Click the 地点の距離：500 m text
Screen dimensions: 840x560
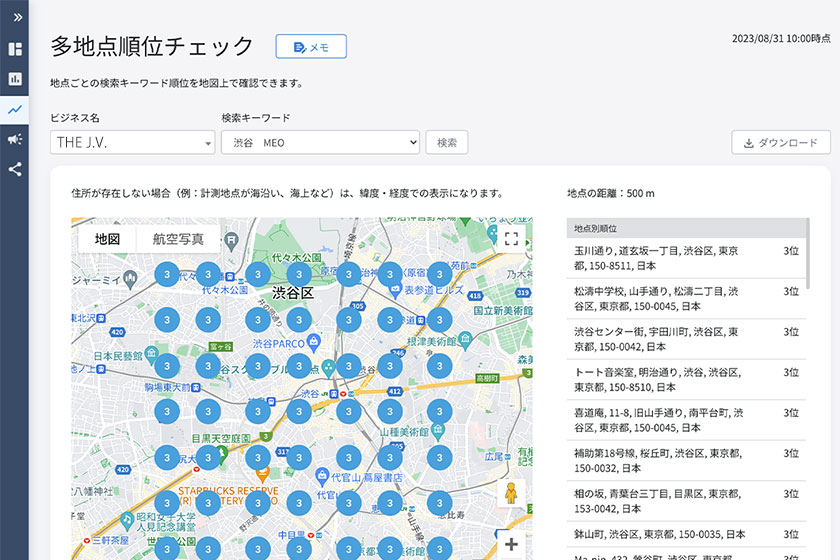click(611, 193)
